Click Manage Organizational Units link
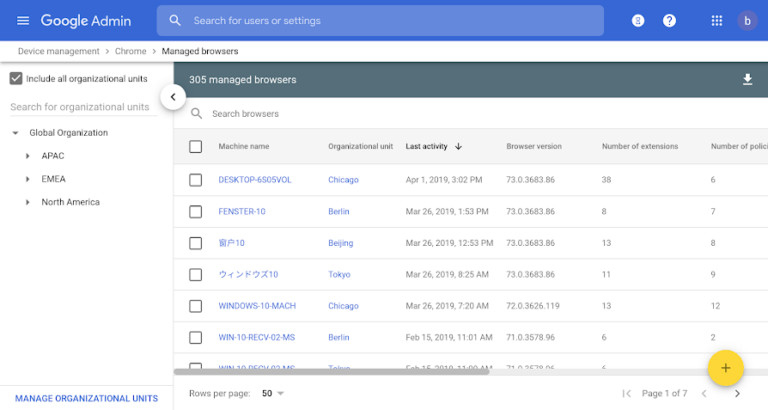 point(86,398)
